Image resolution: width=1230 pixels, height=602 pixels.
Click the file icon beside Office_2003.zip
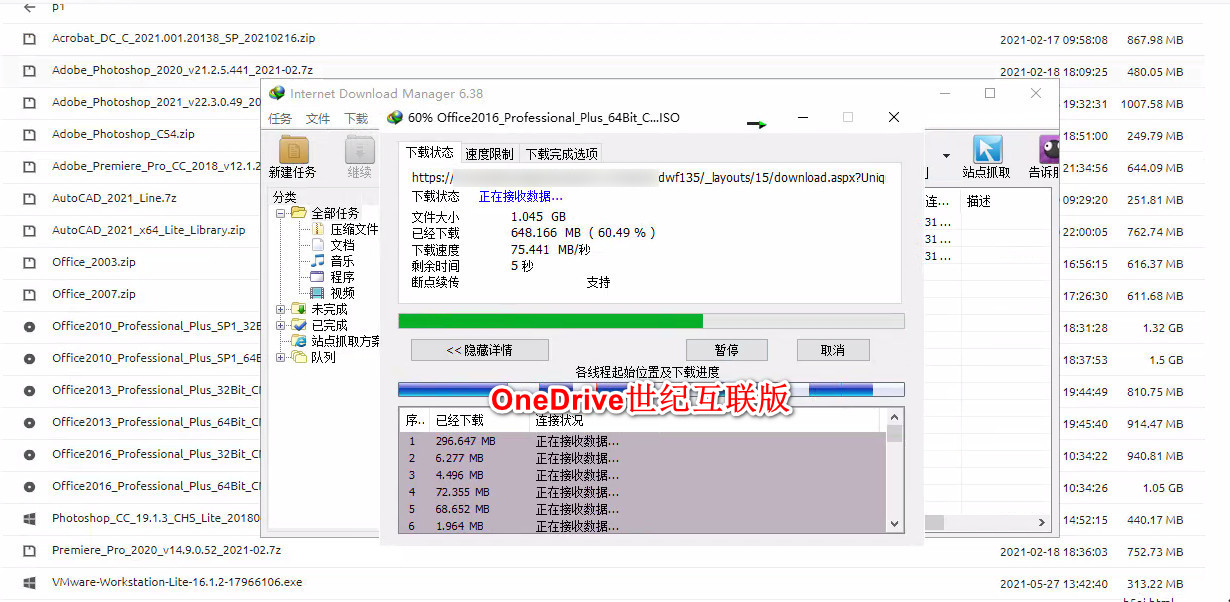pos(30,263)
